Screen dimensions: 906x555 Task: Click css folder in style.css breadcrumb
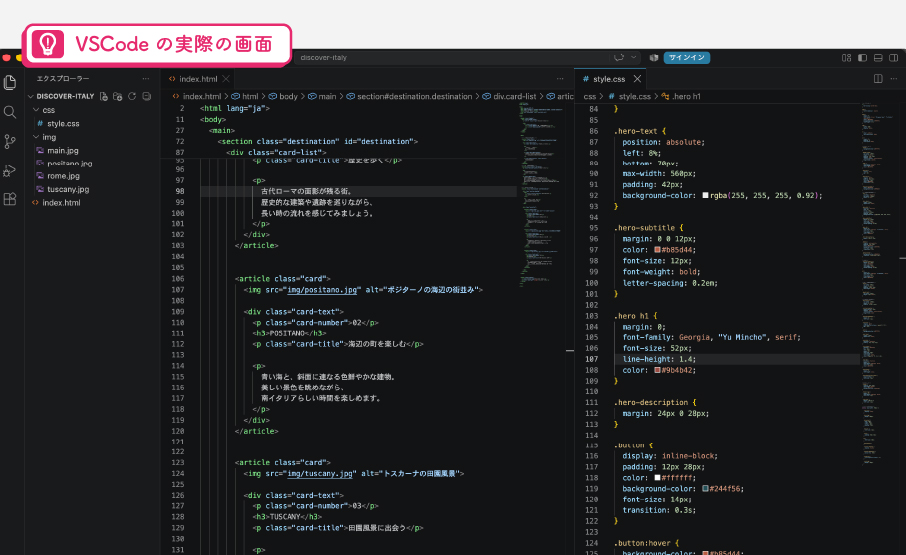click(x=589, y=96)
